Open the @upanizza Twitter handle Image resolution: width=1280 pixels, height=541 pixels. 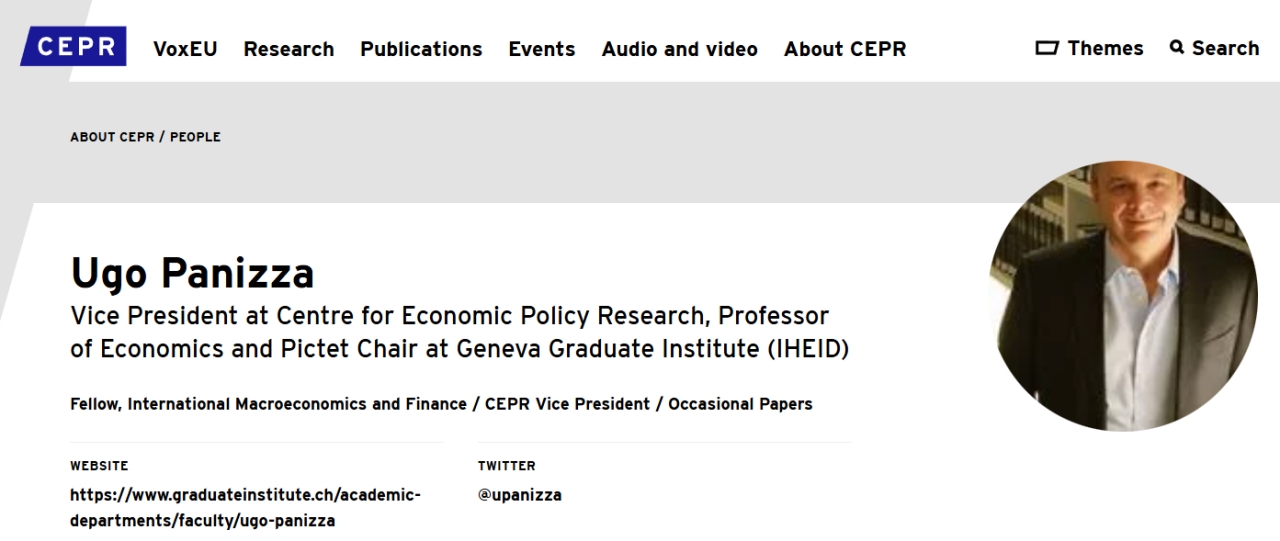519,495
